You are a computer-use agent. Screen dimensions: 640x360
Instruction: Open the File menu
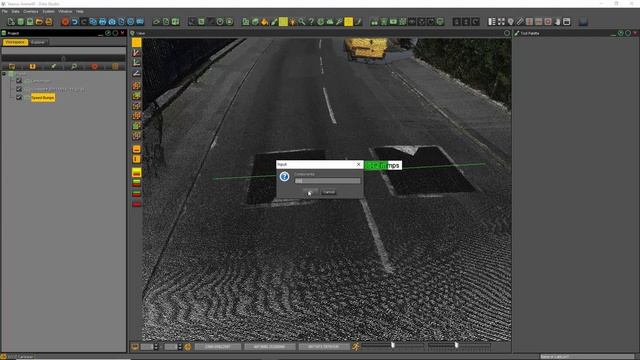pos(5,11)
